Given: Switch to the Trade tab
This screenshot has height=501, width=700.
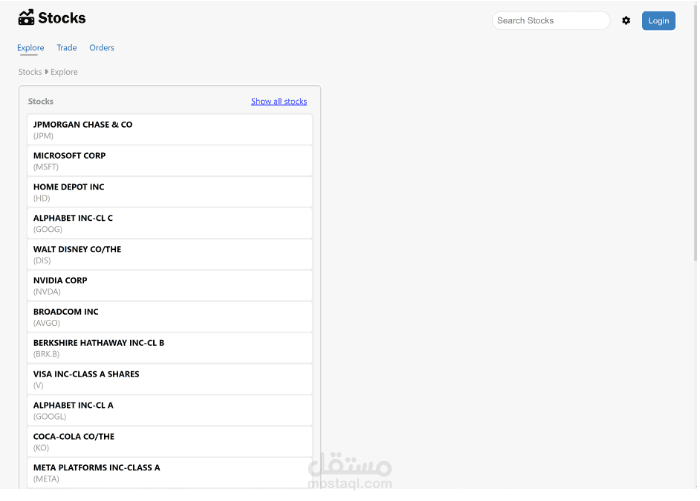Looking at the screenshot, I should [x=67, y=48].
